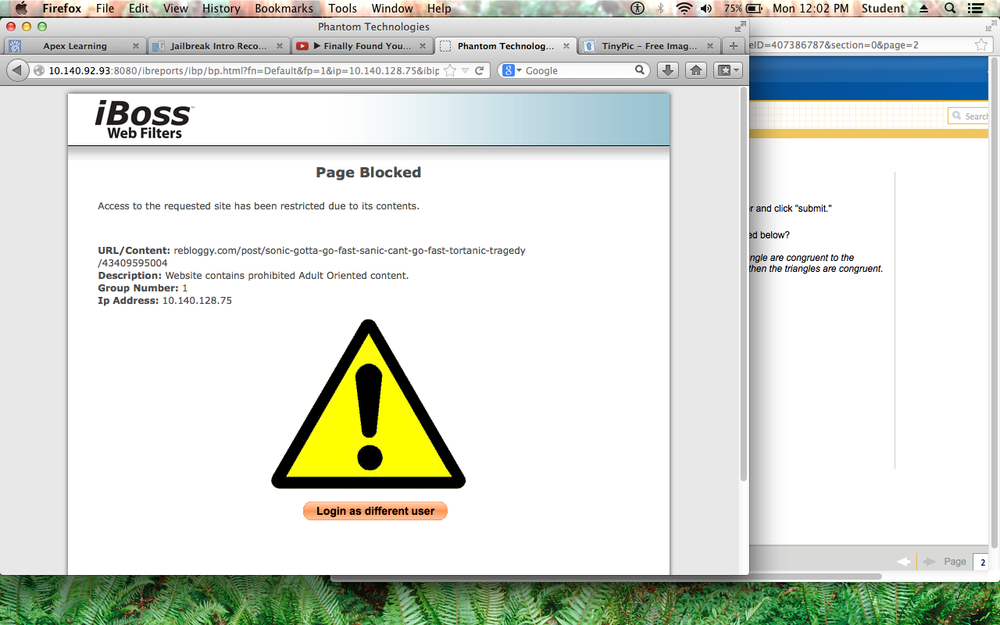The image size is (1000, 625).
Task: Click the Ip Address 10.140.128.75 text
Action: point(165,300)
